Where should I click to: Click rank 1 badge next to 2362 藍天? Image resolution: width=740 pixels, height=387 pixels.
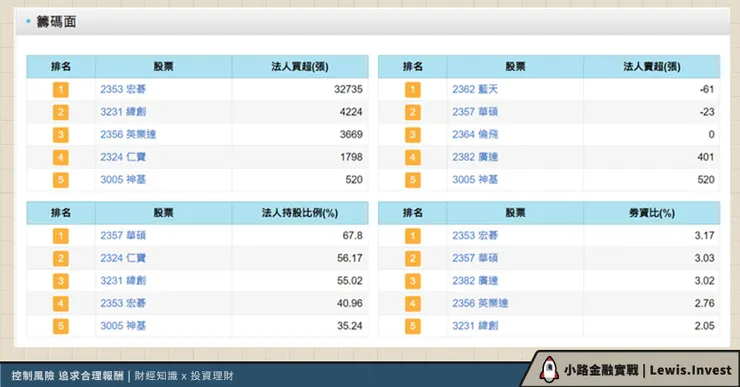coord(412,90)
